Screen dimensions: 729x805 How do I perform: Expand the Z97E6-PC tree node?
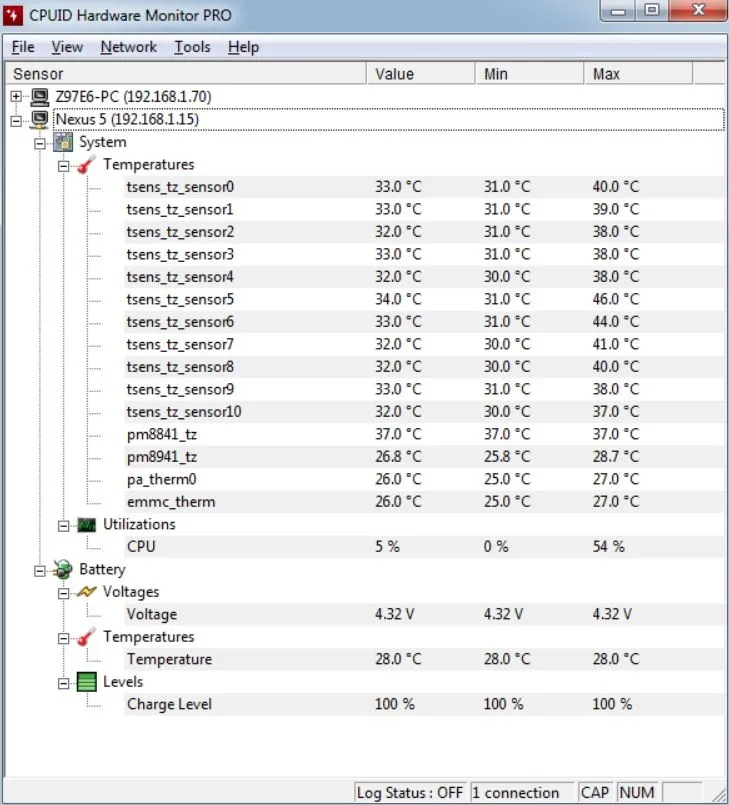click(x=16, y=96)
